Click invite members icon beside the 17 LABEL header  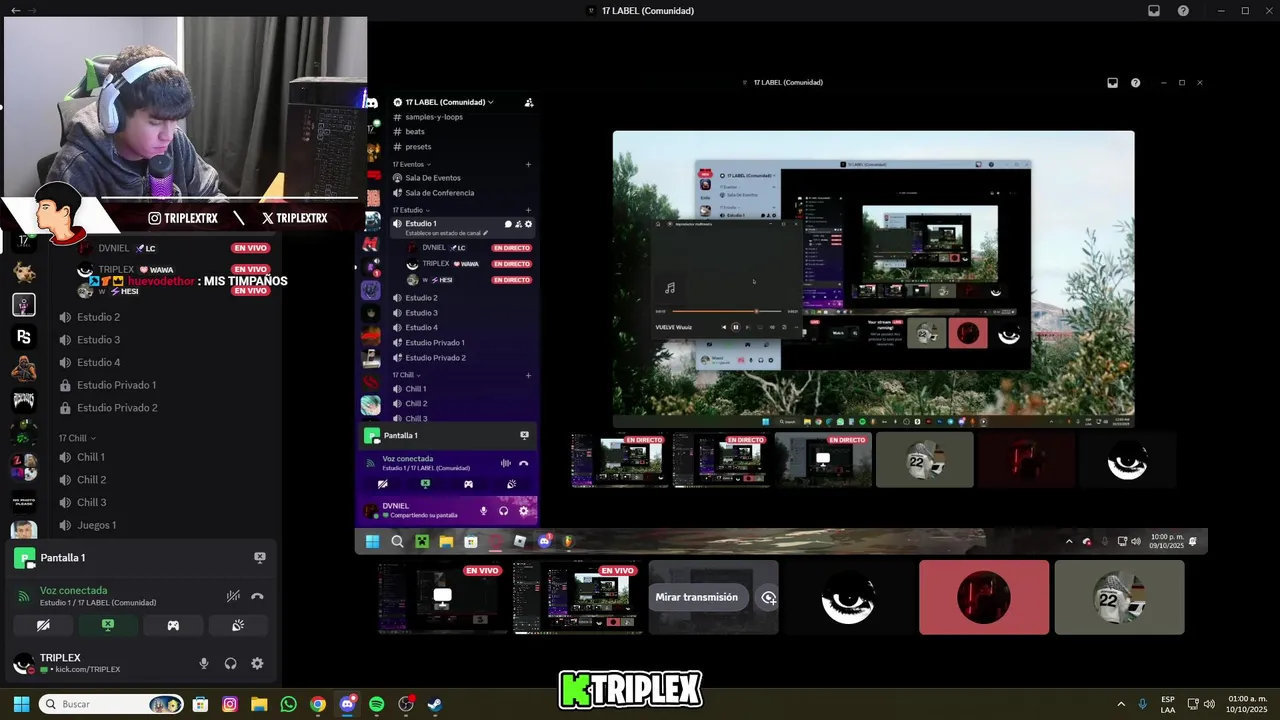[x=529, y=102]
